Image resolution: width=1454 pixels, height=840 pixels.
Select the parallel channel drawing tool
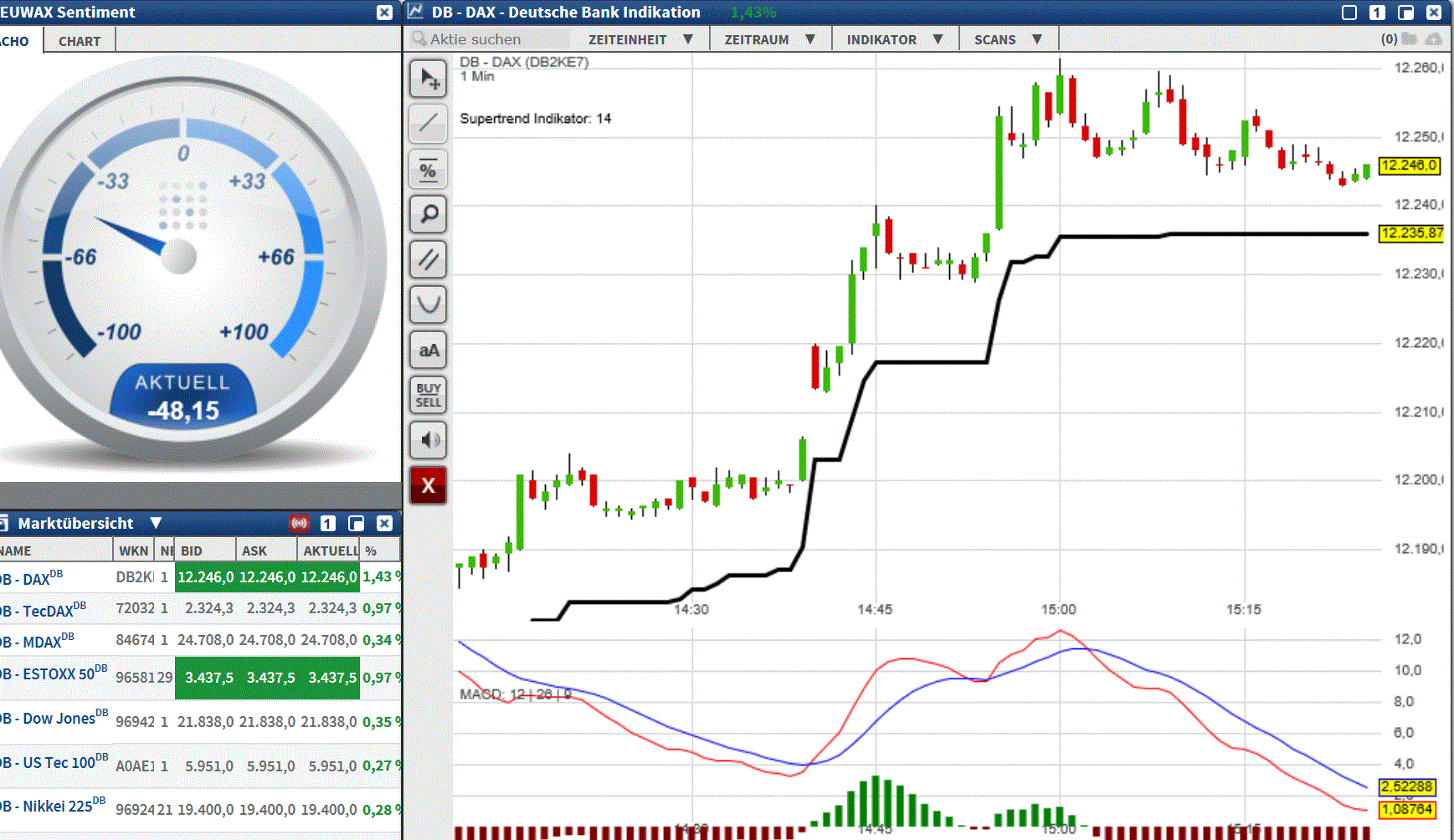[428, 259]
